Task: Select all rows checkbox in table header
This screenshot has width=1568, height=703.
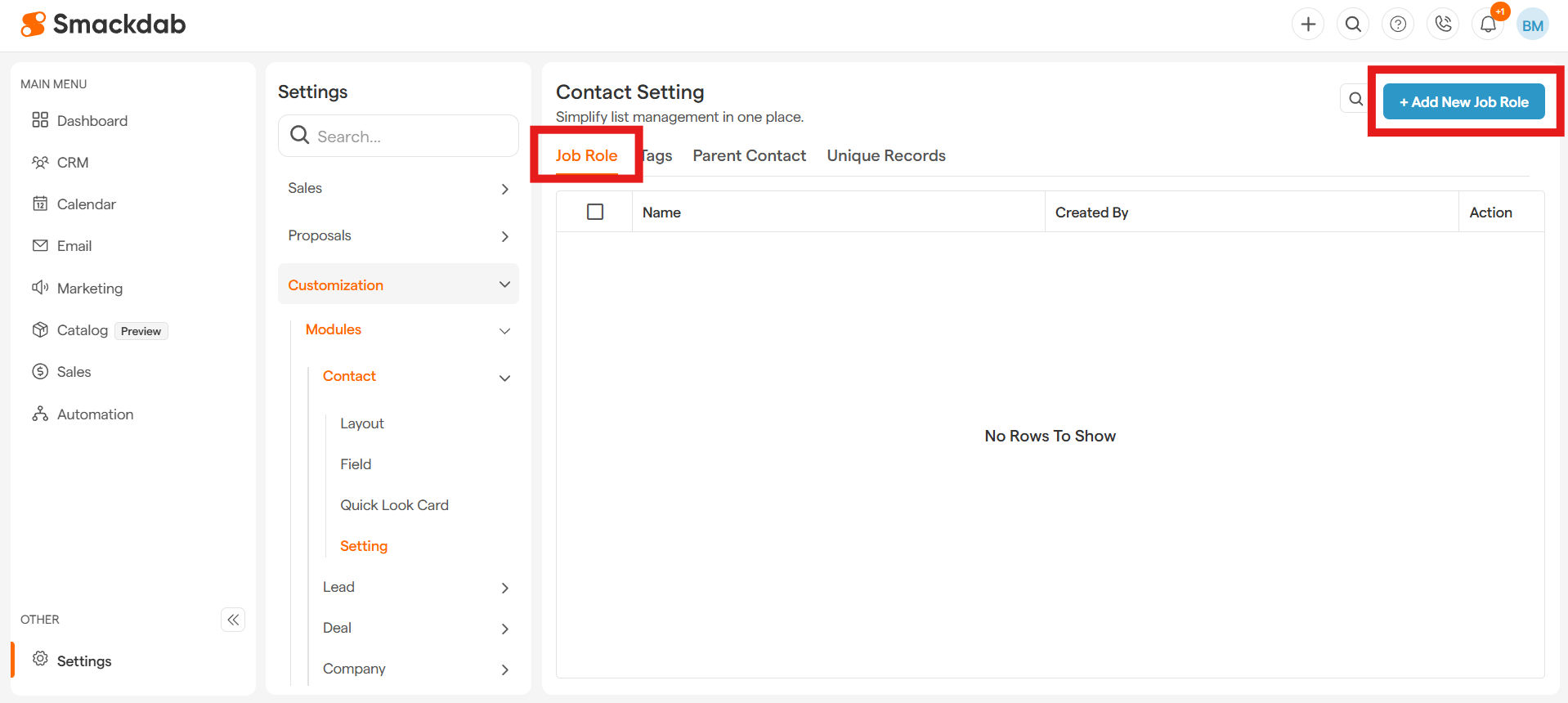Action: [595, 212]
